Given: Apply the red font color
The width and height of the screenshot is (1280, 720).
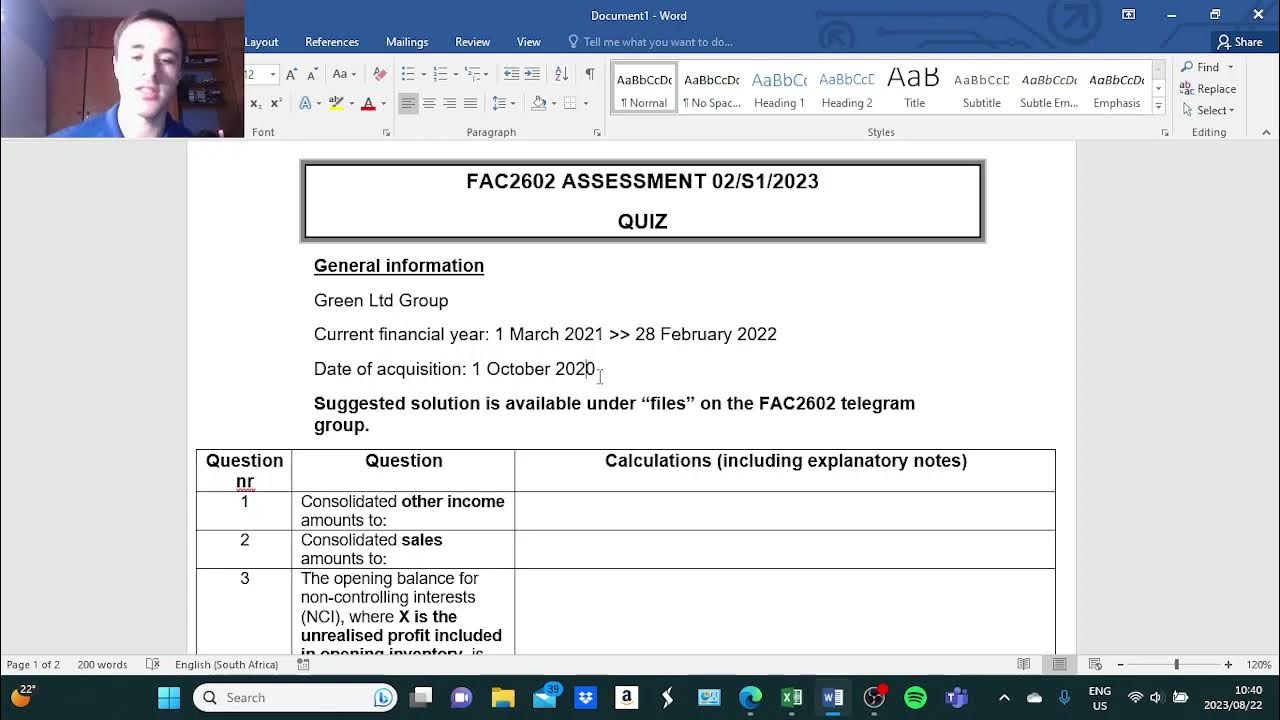Looking at the screenshot, I should pyautogui.click(x=368, y=103).
